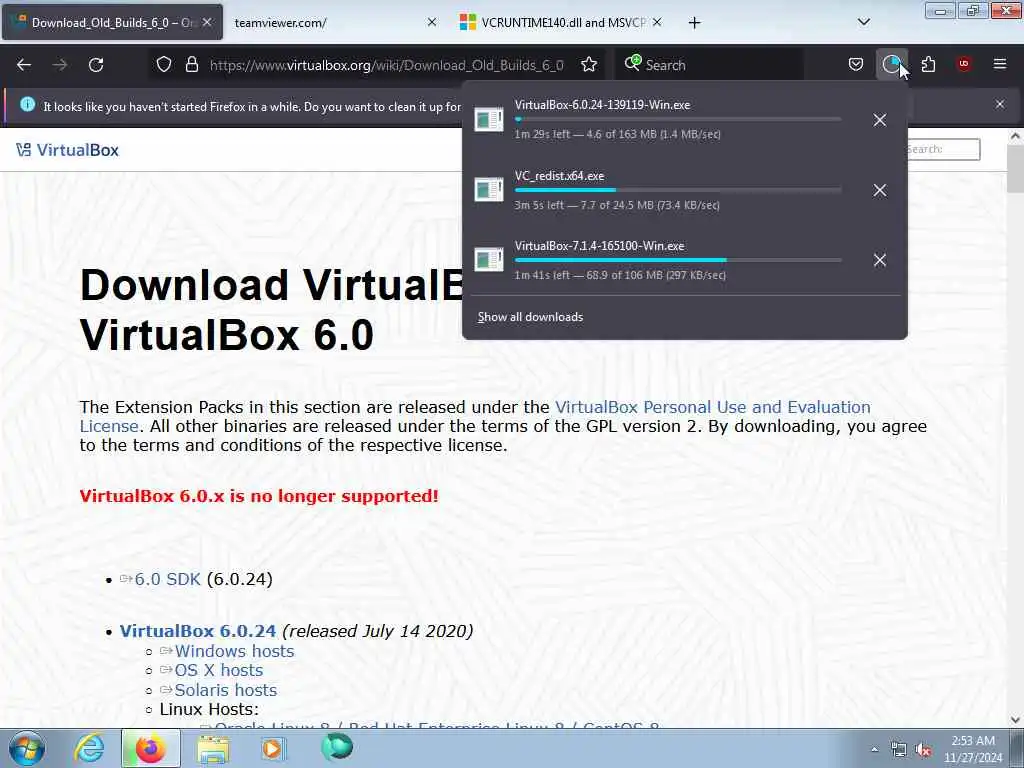Switch to the VCRUNTIME140.dll tab
The image size is (1024, 768).
tap(563, 23)
